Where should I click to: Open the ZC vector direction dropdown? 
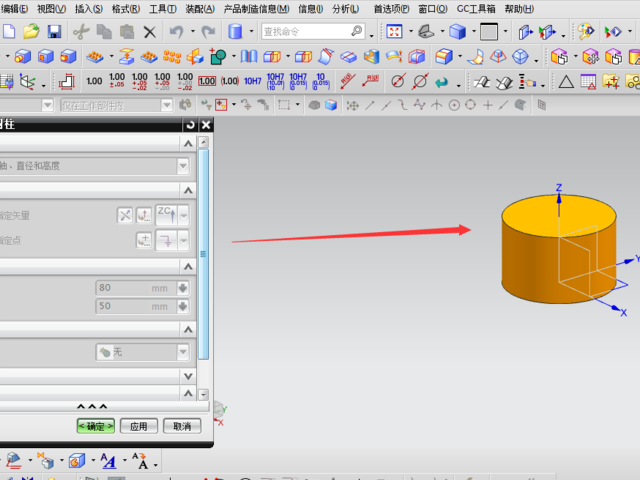pyautogui.click(x=183, y=214)
